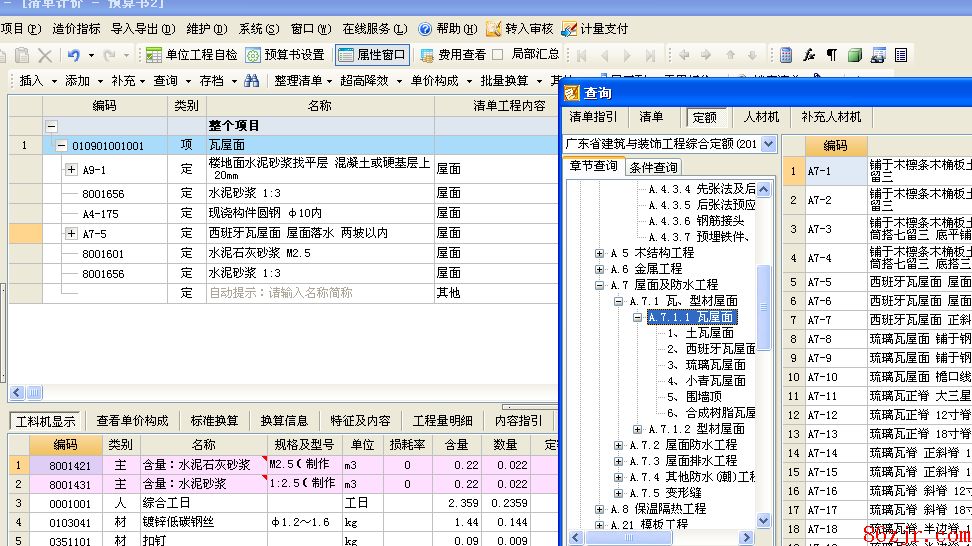Enable the 局部汇总 checkbox

[498, 55]
